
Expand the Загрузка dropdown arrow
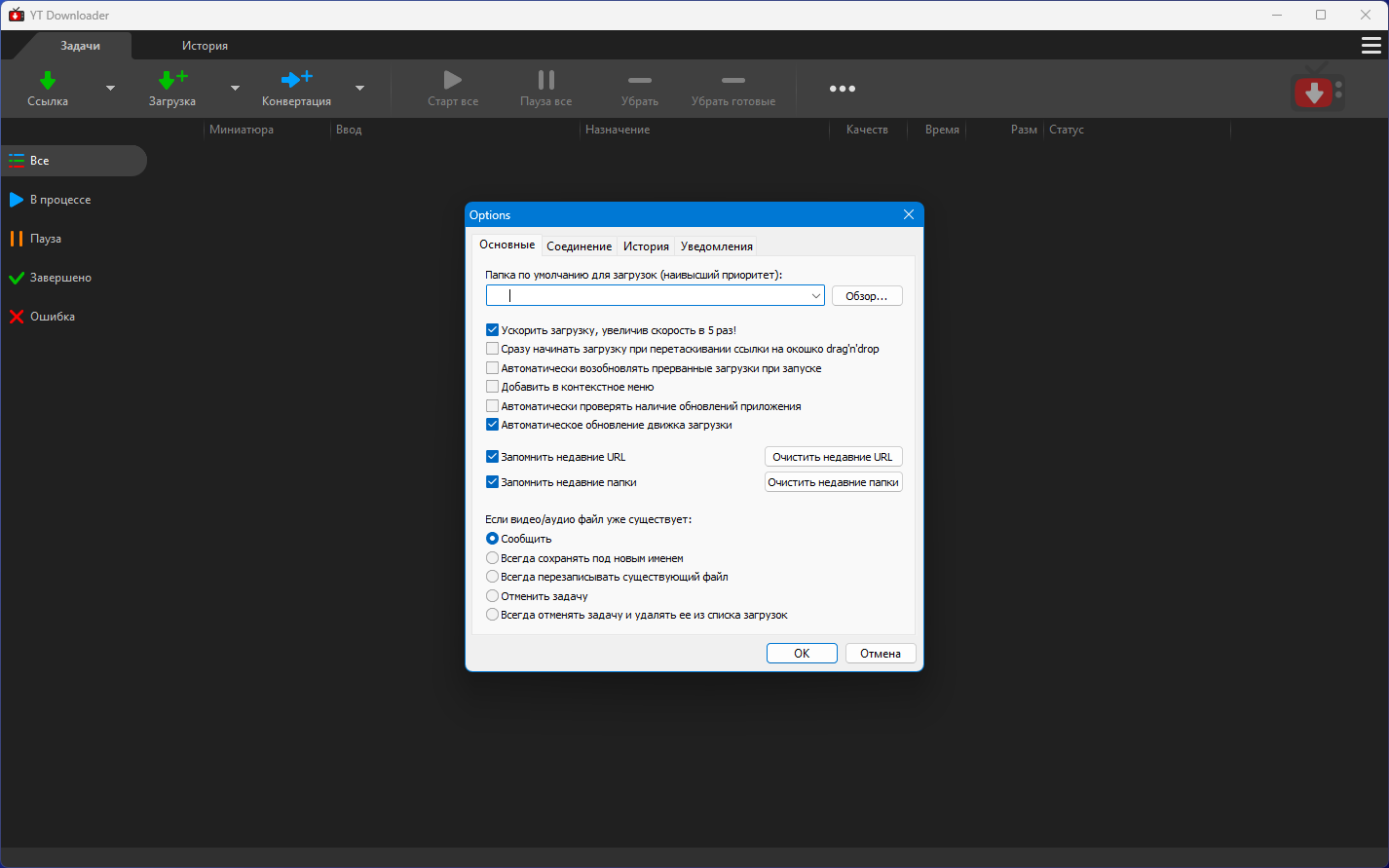pos(235,89)
